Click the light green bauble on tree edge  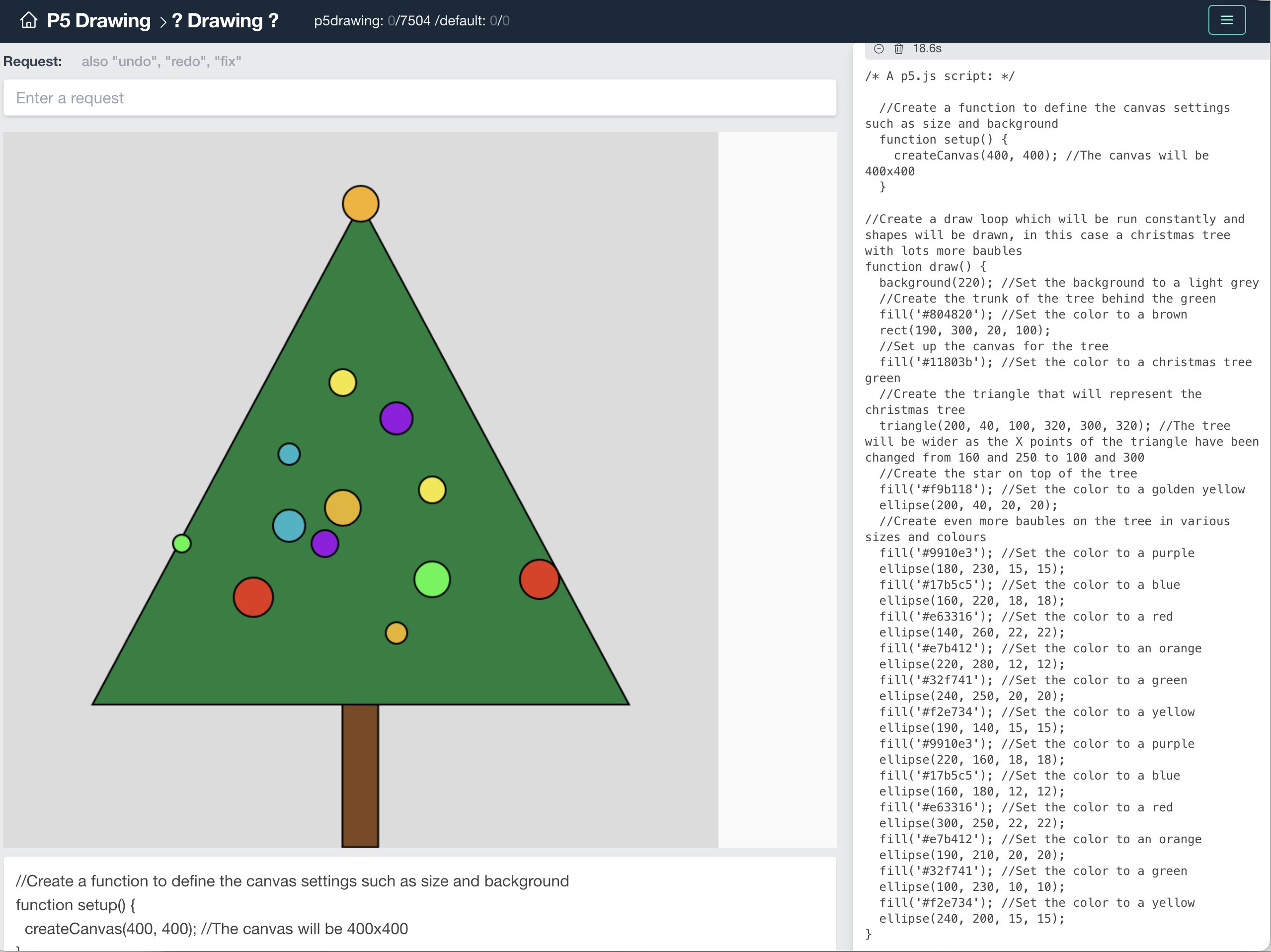pyautogui.click(x=181, y=544)
